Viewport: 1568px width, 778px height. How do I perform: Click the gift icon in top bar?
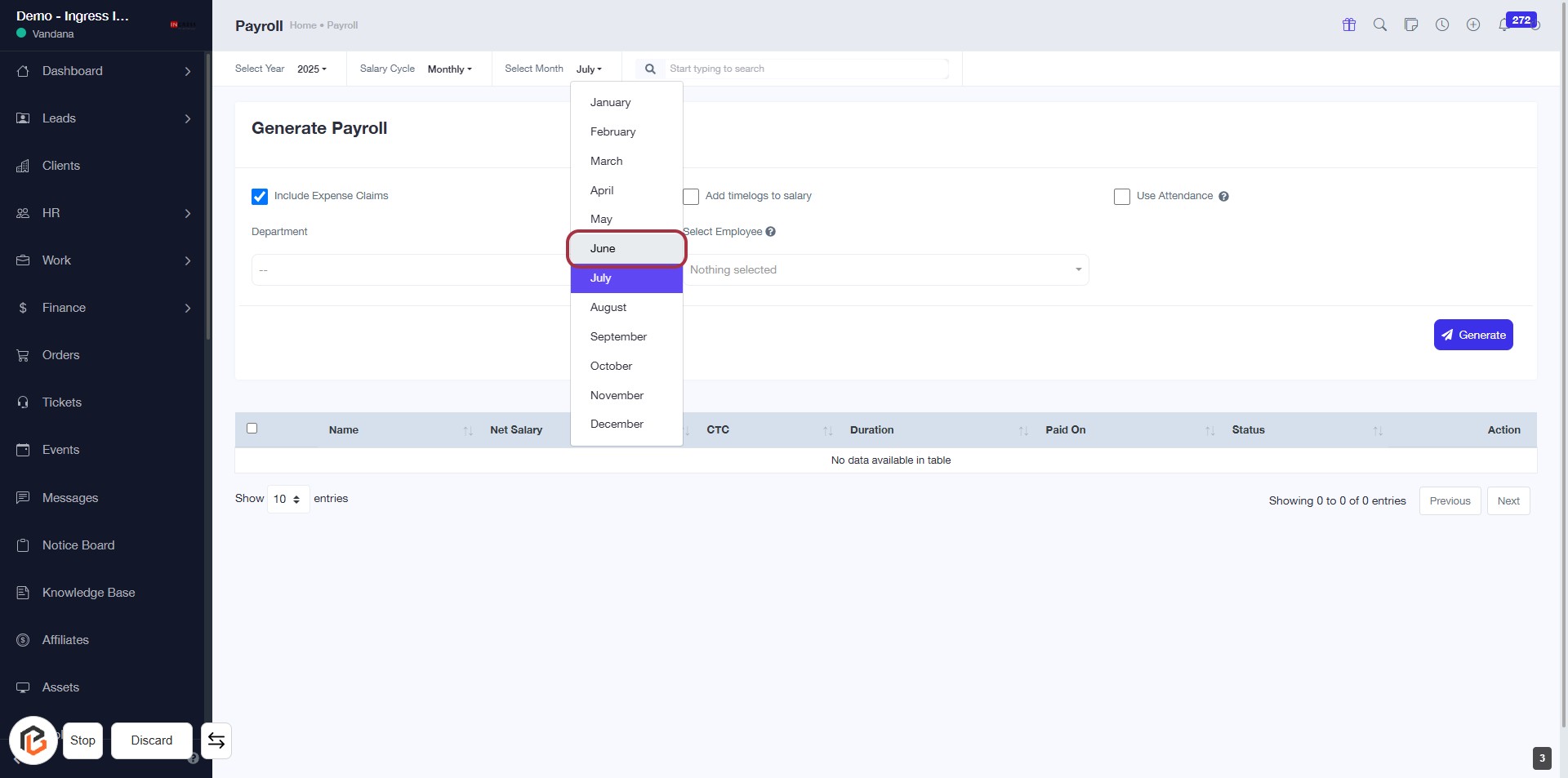coord(1348,25)
